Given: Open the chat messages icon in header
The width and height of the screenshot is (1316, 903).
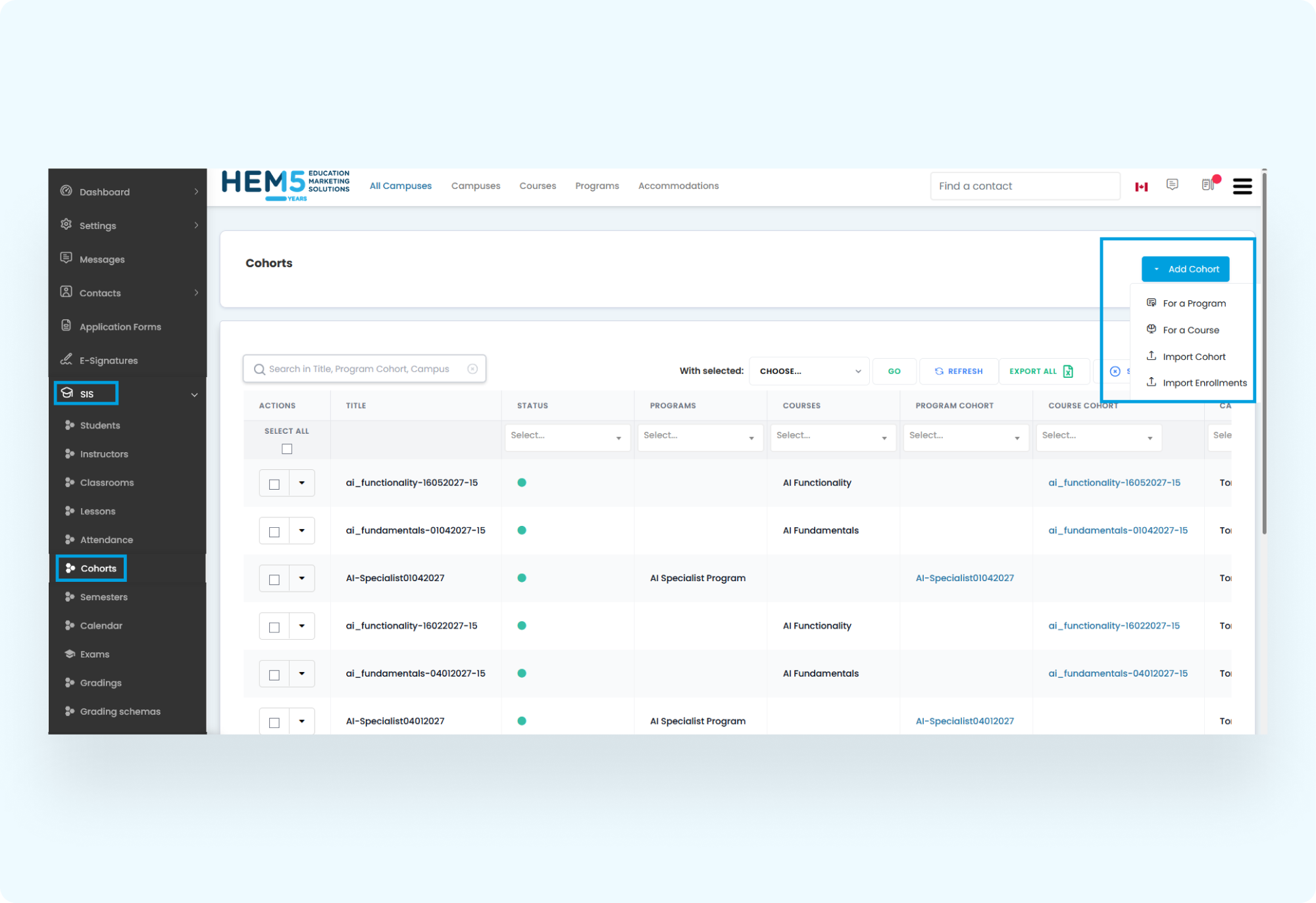Looking at the screenshot, I should click(x=1172, y=185).
